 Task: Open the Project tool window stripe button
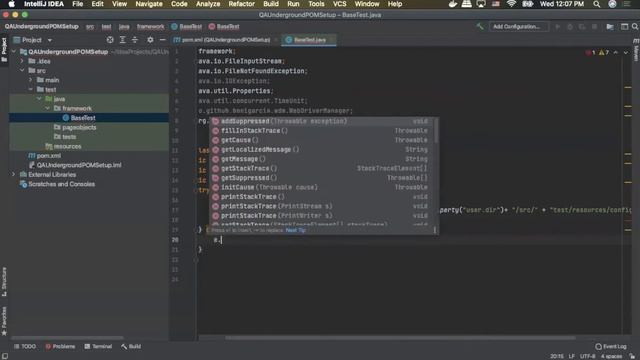[x=4, y=49]
